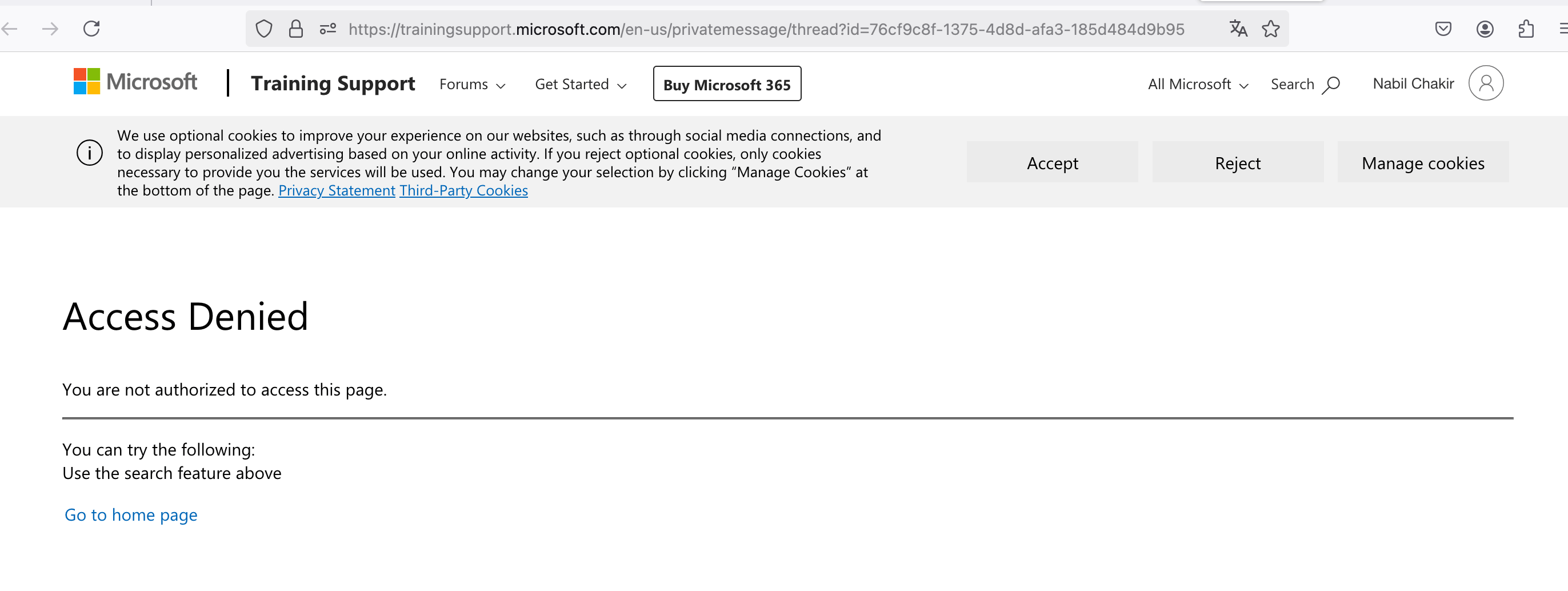The width and height of the screenshot is (1568, 591).
Task: Open the tracking protection shield icon
Action: point(263,29)
